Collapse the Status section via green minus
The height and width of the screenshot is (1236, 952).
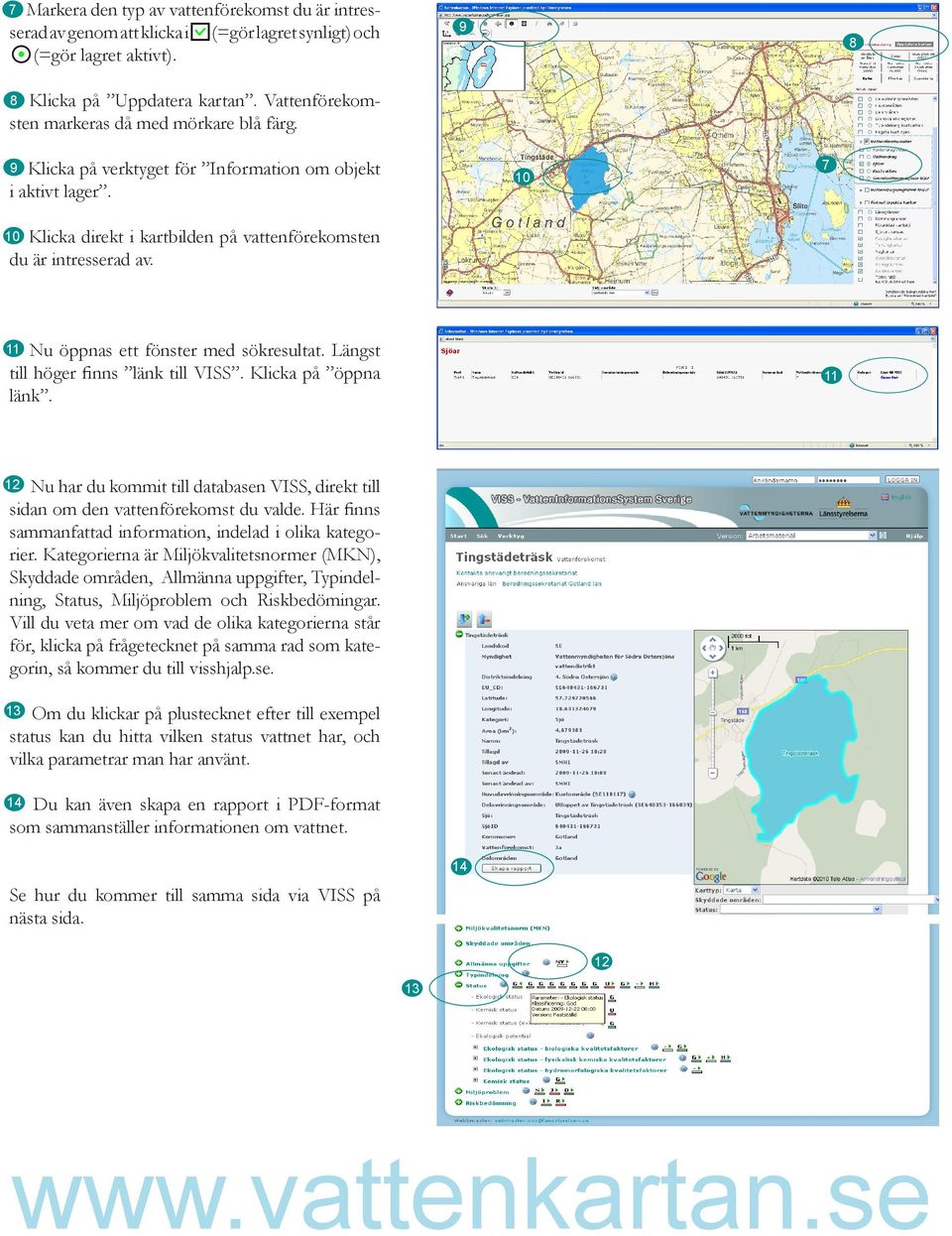pyautogui.click(x=458, y=985)
